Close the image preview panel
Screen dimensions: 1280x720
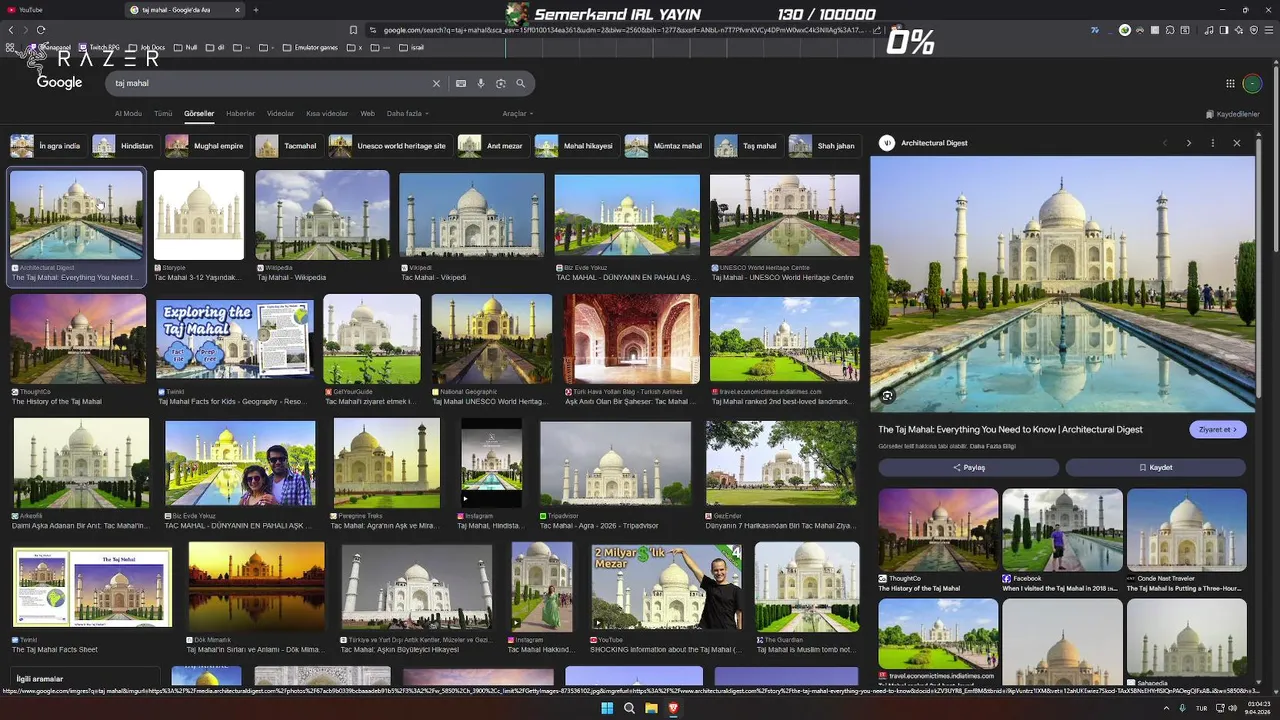[1237, 143]
